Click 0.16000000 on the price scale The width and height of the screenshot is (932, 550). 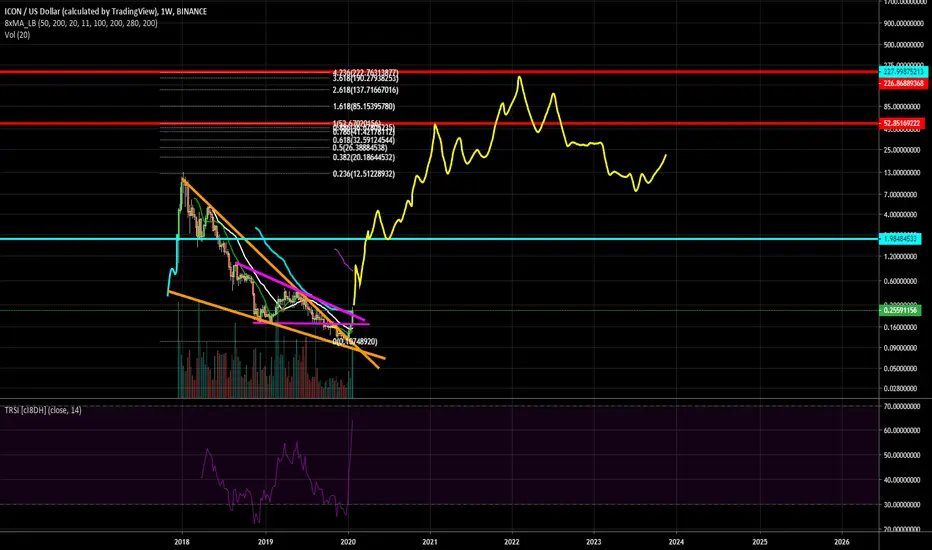(x=902, y=328)
